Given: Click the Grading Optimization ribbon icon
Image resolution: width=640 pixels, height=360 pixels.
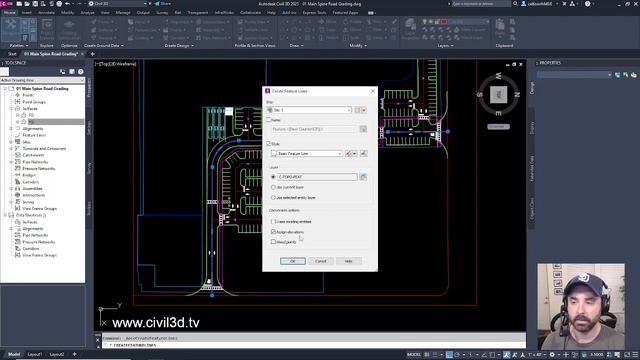Looking at the screenshot, I should (x=69, y=29).
